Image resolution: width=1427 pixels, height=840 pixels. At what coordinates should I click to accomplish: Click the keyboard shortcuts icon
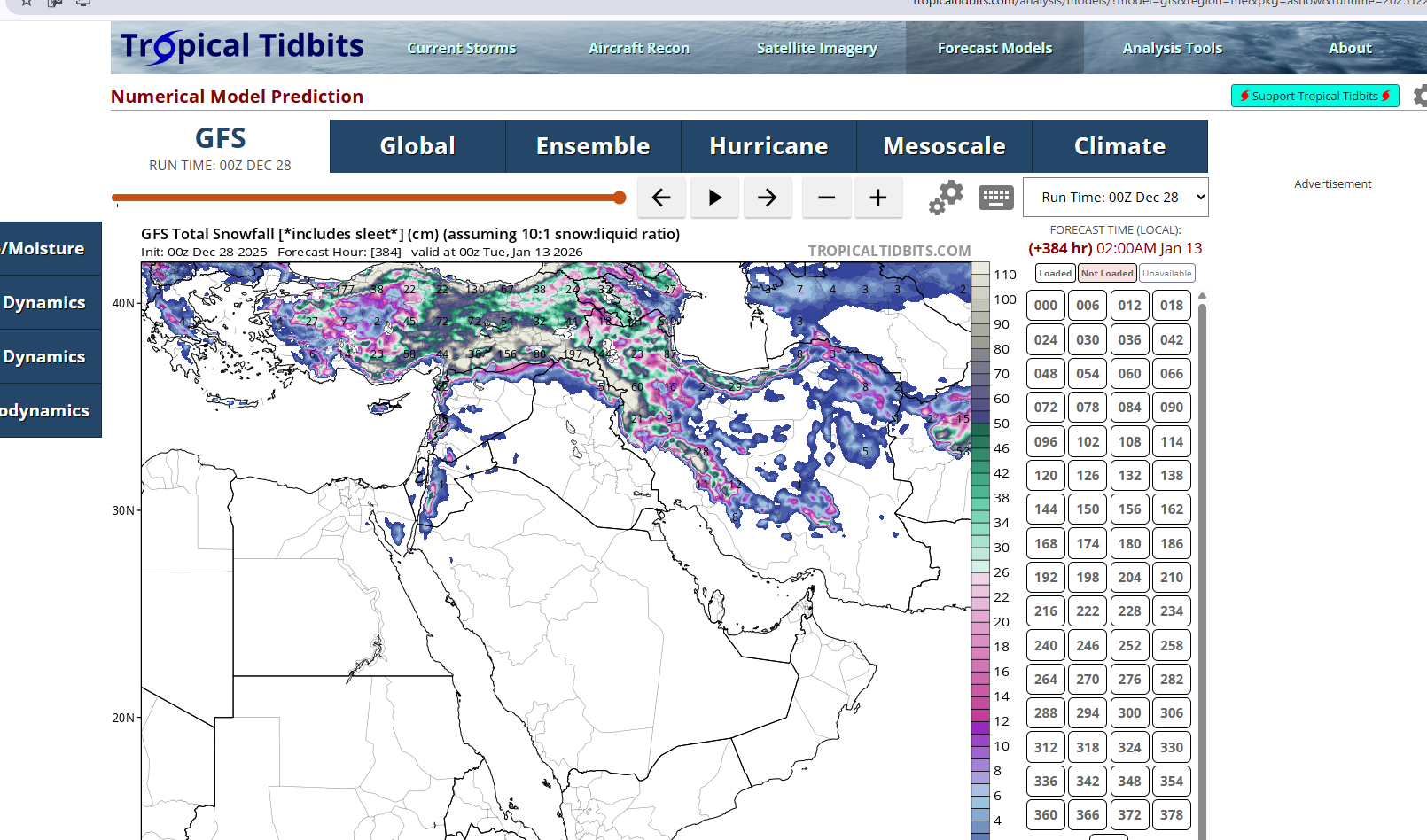[995, 198]
